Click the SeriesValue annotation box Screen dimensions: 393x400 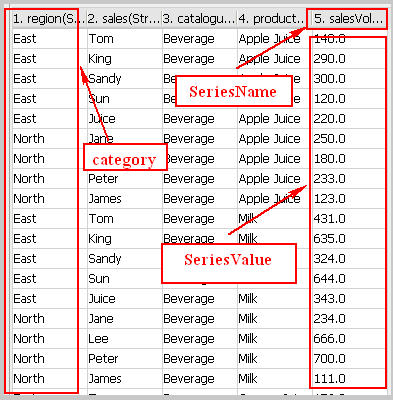click(x=229, y=263)
